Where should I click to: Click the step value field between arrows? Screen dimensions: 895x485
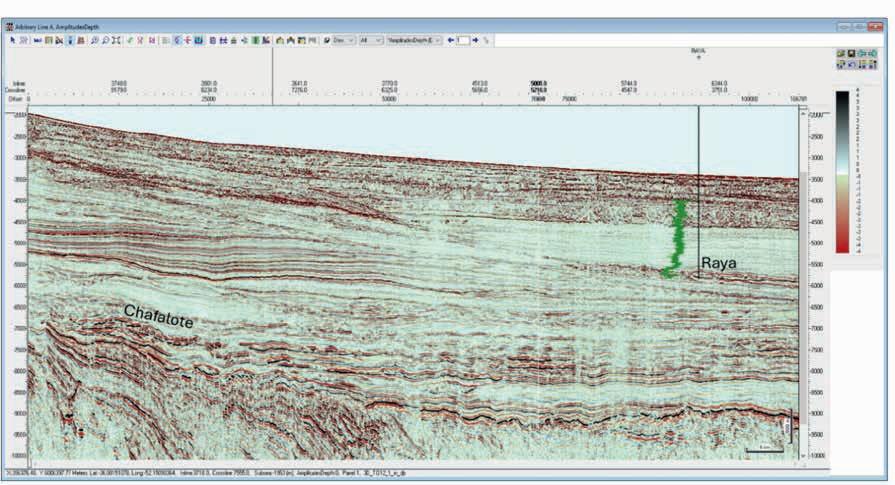pos(463,40)
